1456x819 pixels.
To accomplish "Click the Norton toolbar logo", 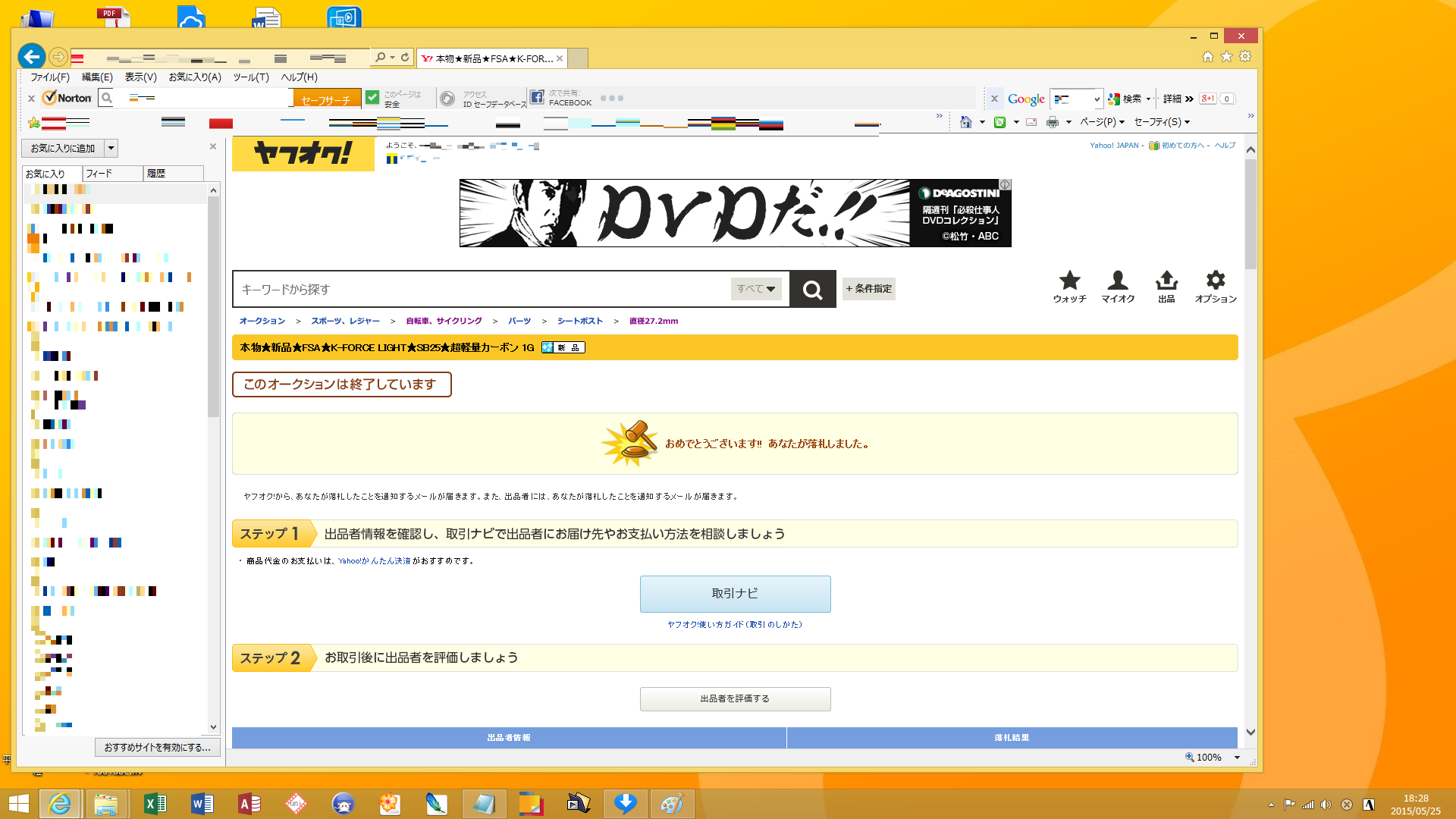I will pyautogui.click(x=67, y=98).
